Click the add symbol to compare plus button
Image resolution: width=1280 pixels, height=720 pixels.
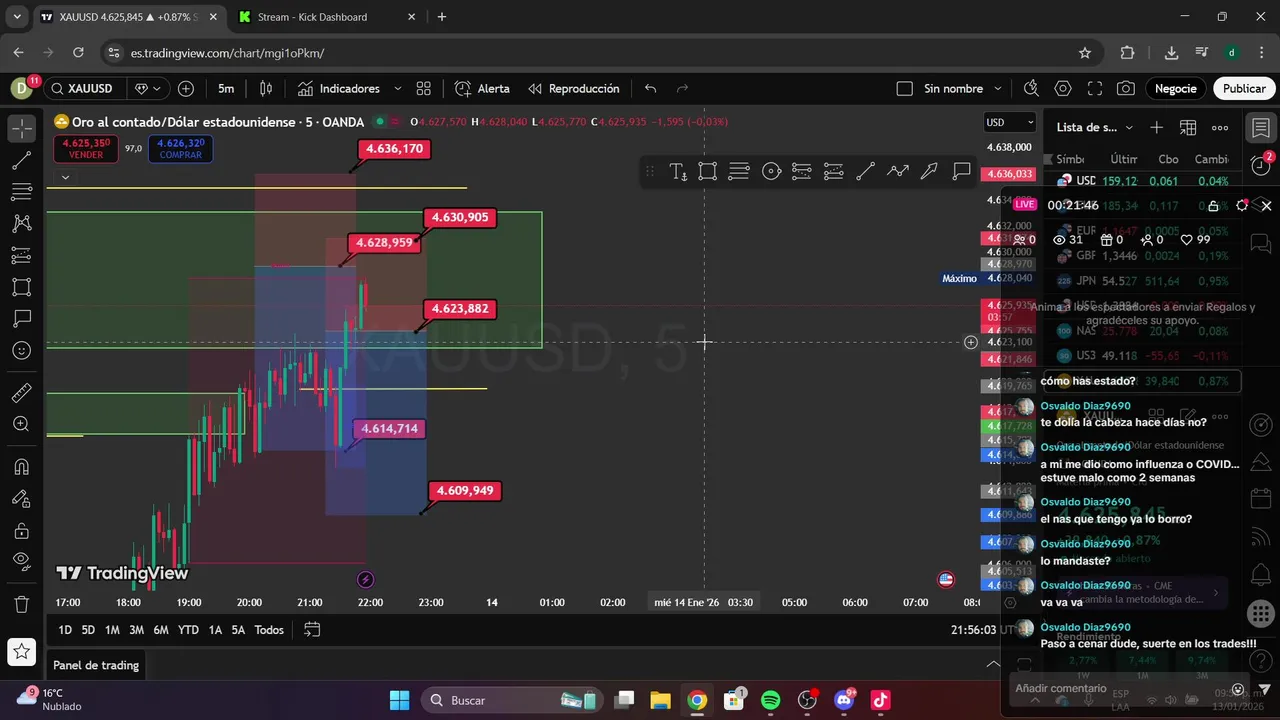point(186,88)
